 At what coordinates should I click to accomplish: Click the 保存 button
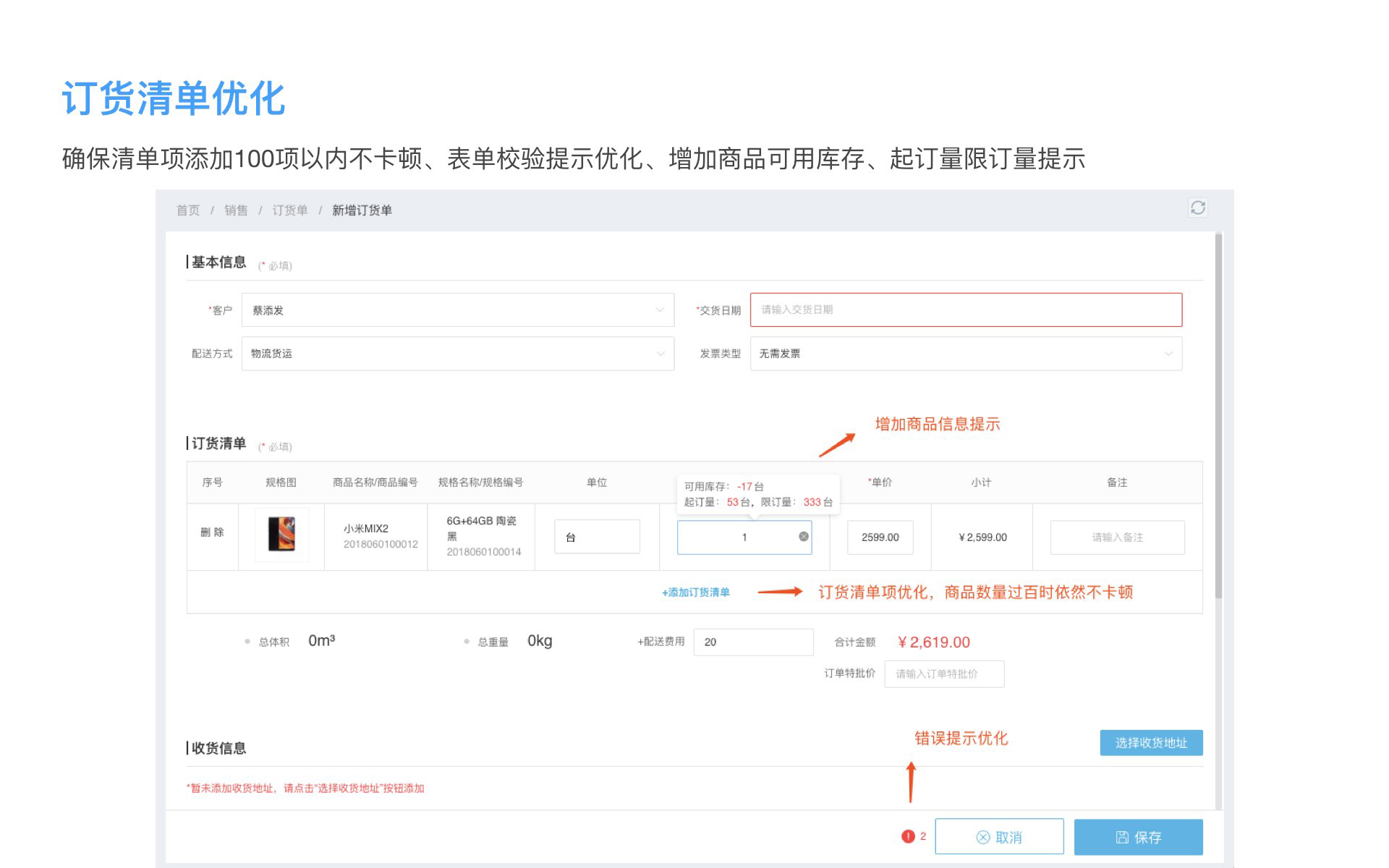click(x=1138, y=837)
